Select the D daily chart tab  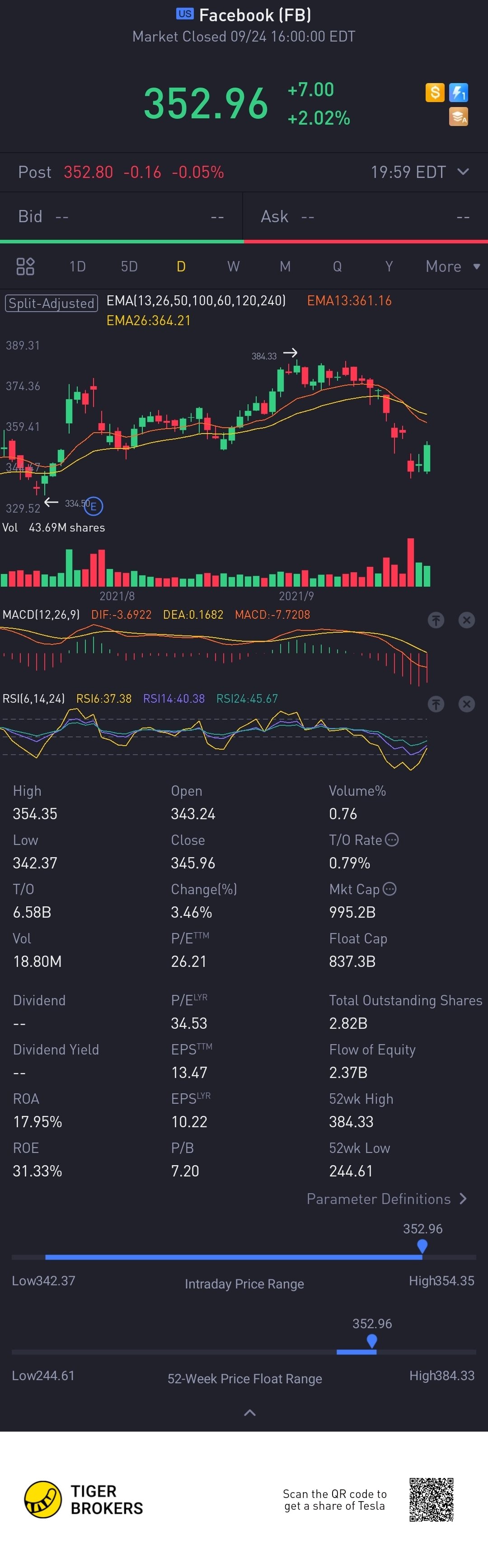[x=181, y=266]
